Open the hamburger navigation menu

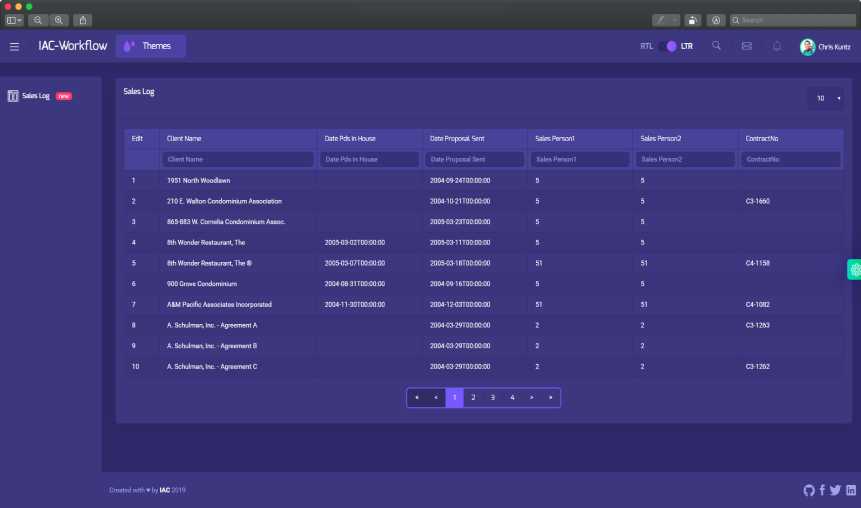14,46
